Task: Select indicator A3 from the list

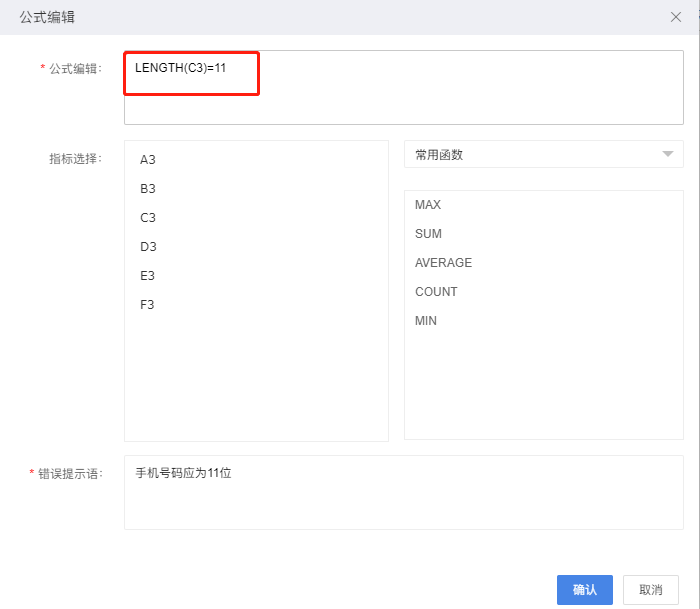Action: pyautogui.click(x=148, y=159)
